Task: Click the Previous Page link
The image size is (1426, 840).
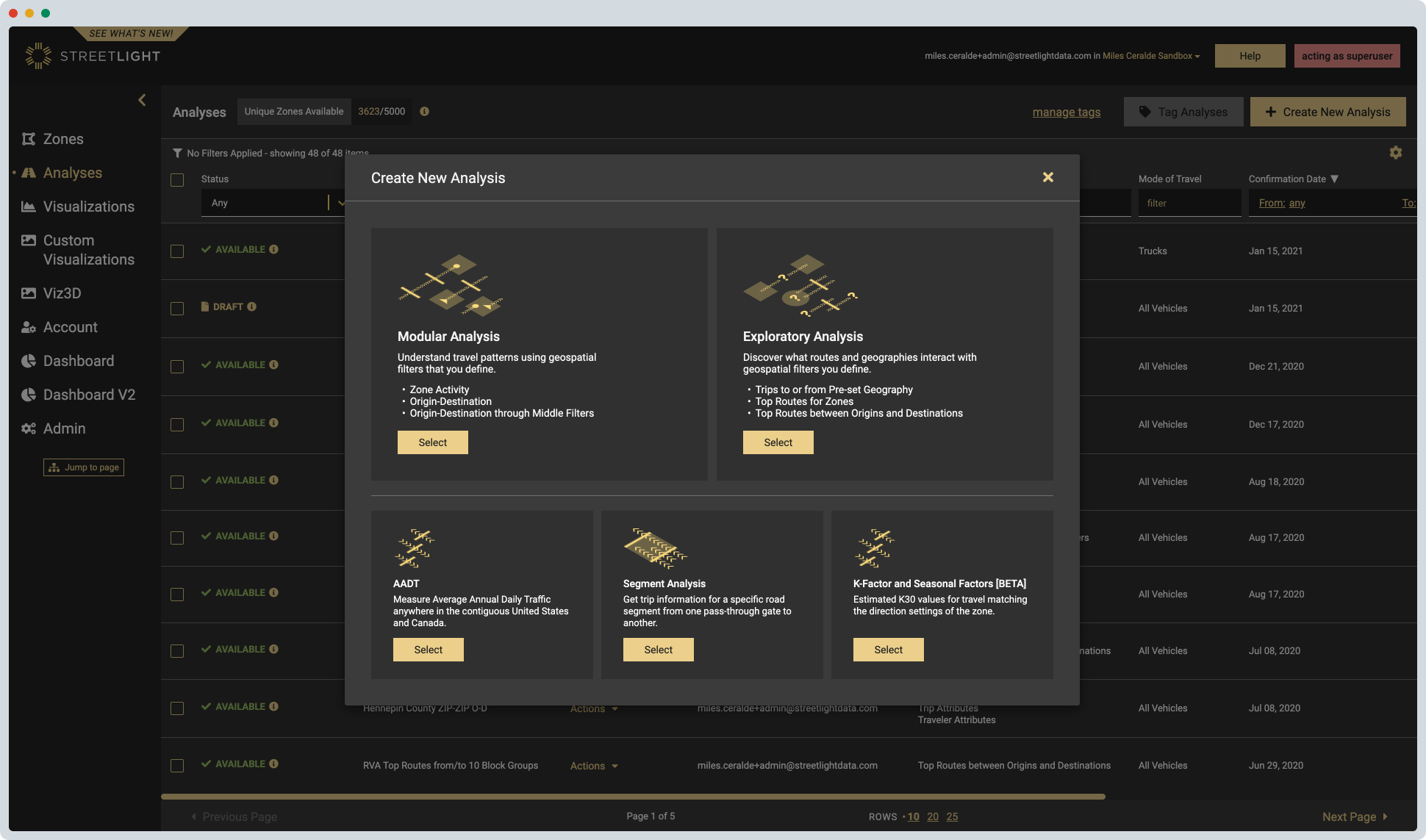Action: point(234,816)
